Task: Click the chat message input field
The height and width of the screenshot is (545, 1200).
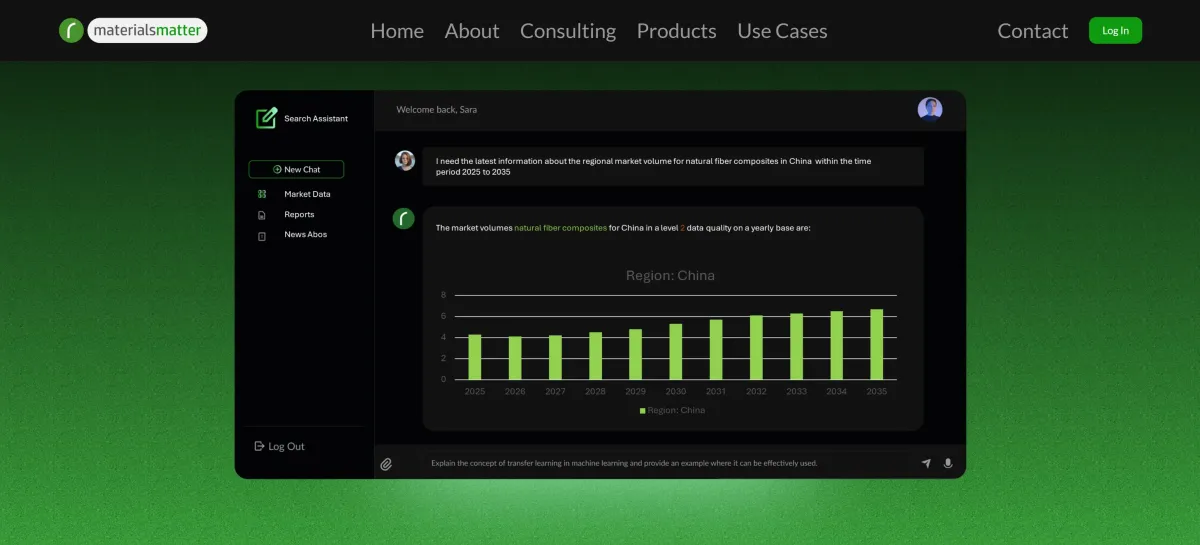Action: 660,463
